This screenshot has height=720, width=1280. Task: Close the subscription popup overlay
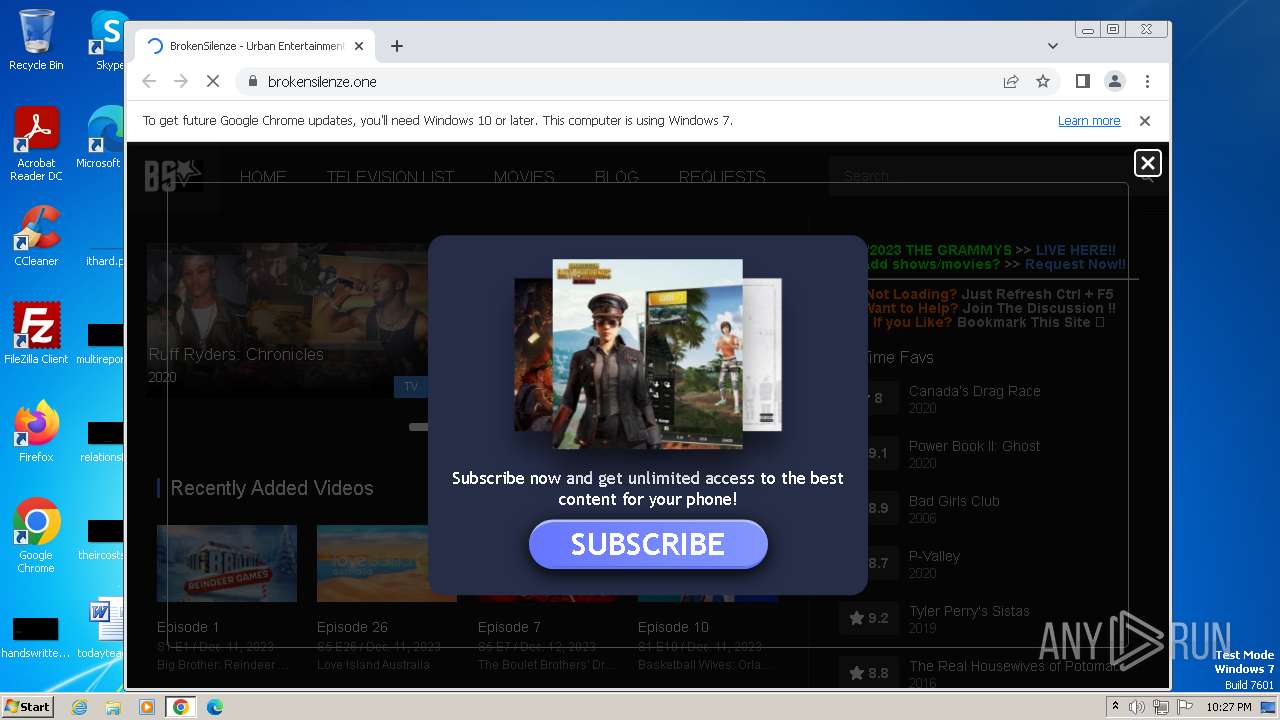(x=1147, y=163)
